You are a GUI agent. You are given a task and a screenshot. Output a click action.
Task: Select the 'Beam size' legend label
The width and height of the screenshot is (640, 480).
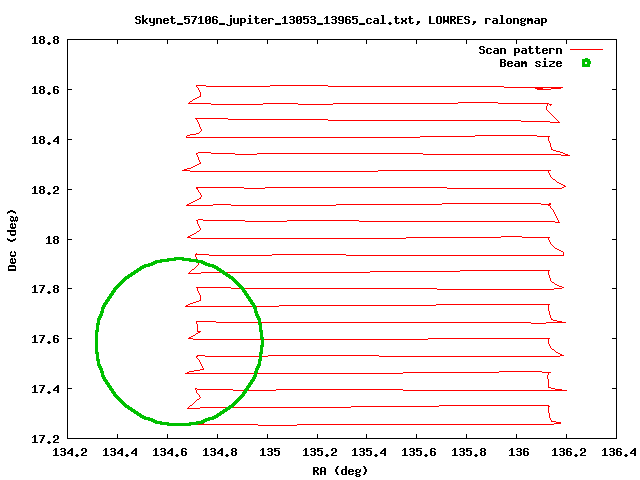531,63
